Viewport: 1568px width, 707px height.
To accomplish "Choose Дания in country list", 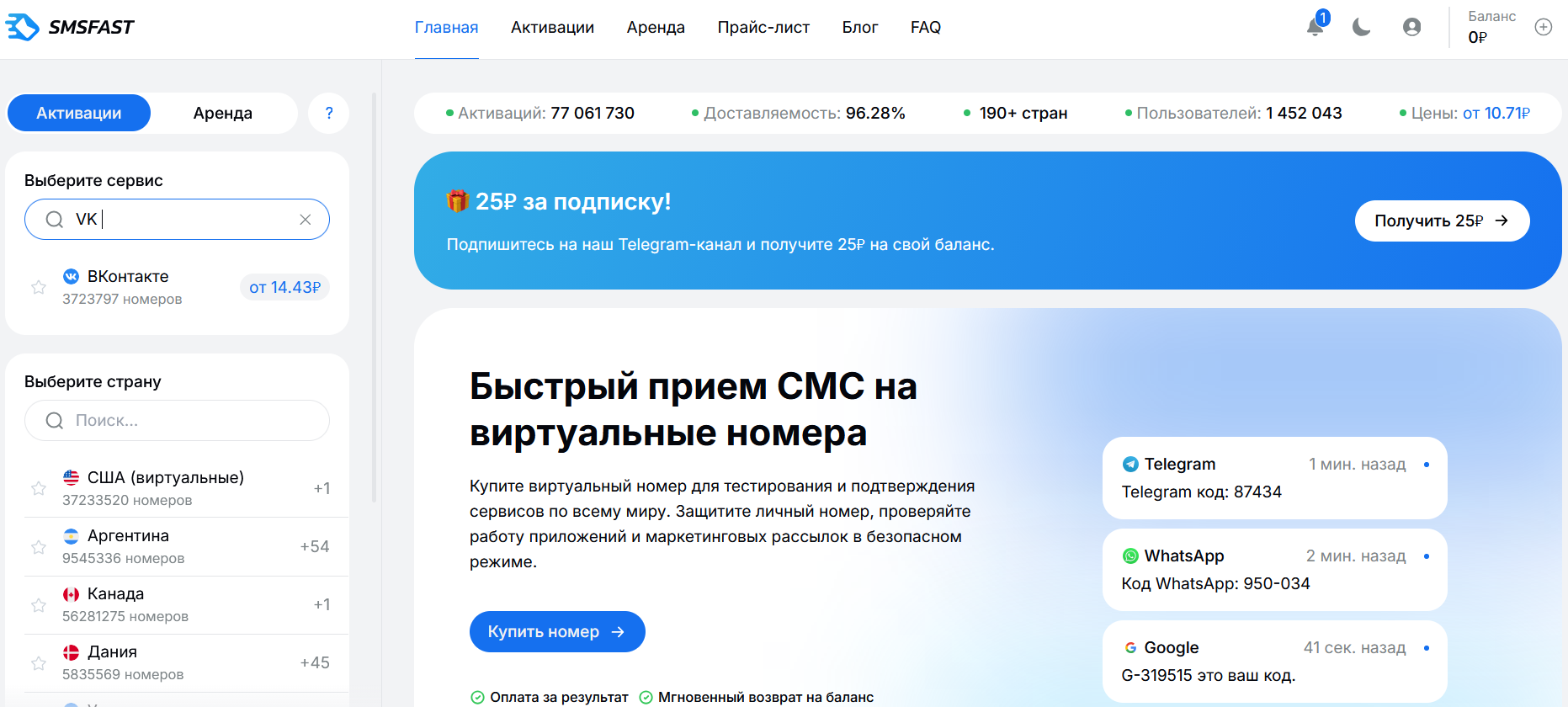I will click(x=186, y=663).
